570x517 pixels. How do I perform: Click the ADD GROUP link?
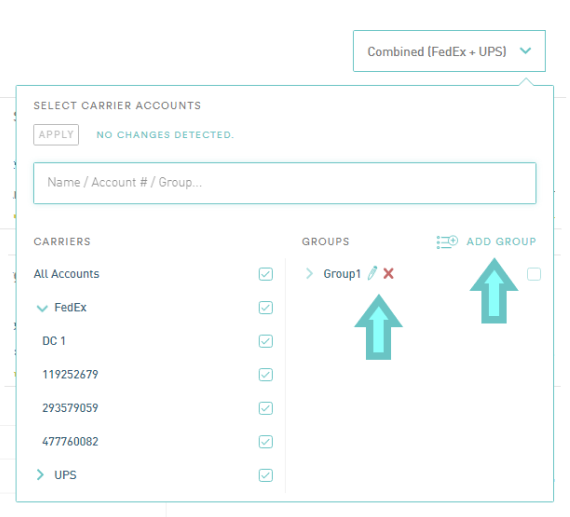[501, 242]
